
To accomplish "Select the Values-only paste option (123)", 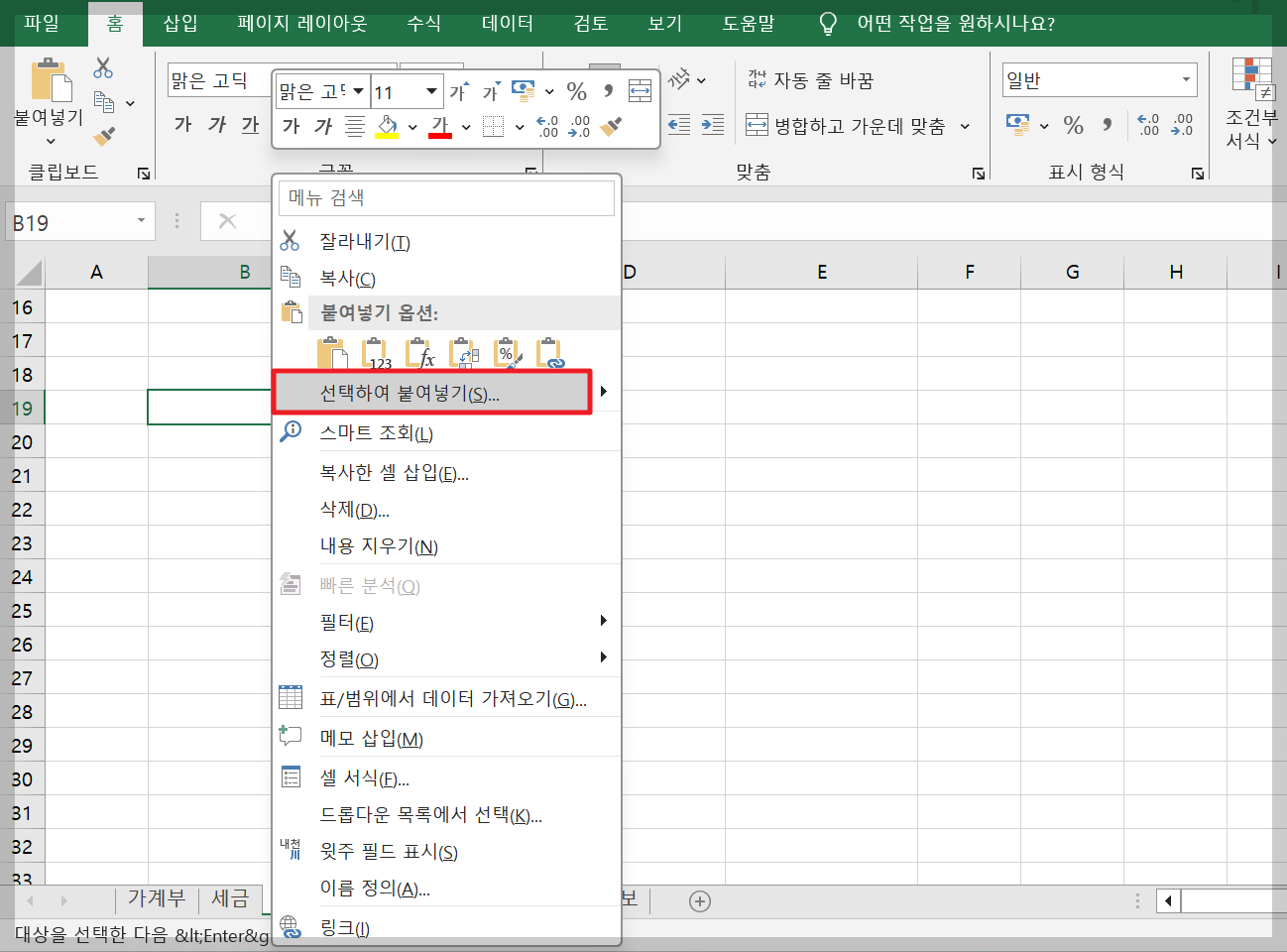I will point(377,353).
